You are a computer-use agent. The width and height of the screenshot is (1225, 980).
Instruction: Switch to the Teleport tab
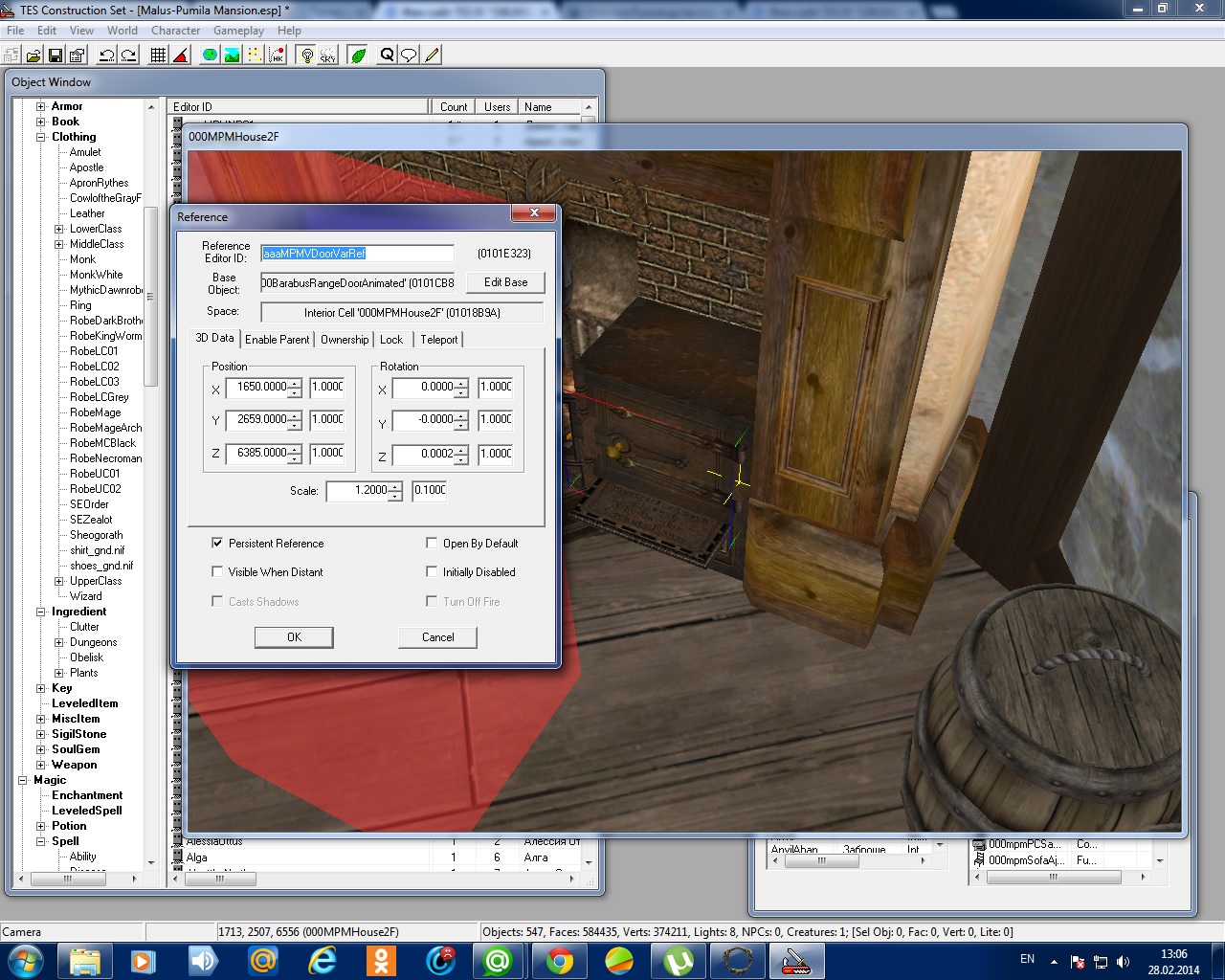coord(439,339)
